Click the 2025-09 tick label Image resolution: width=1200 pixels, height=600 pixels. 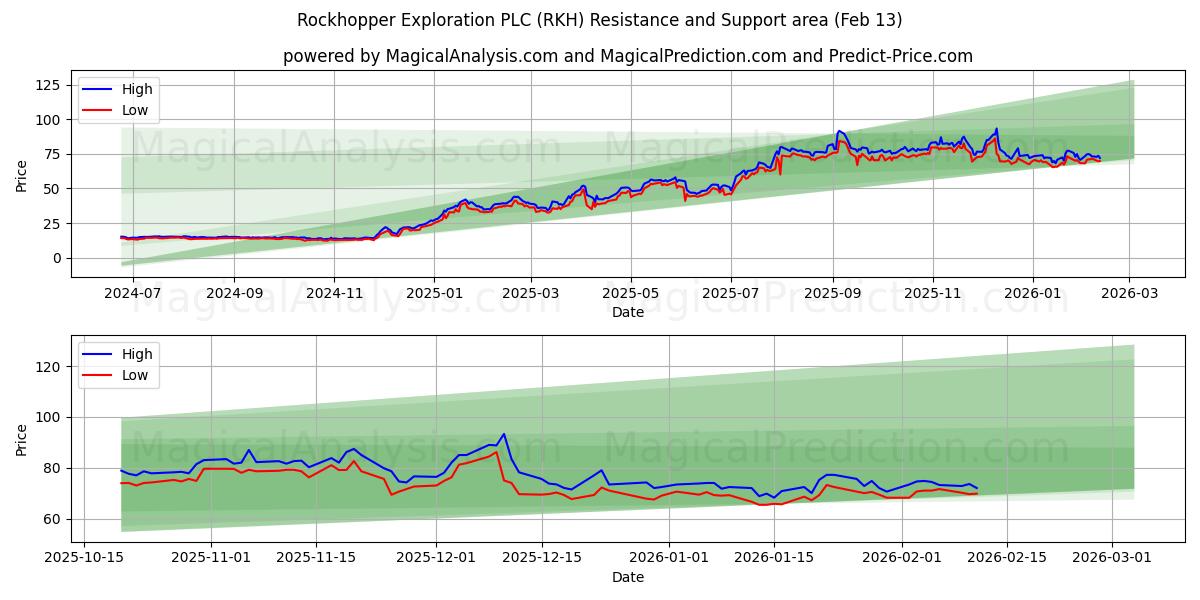click(x=832, y=294)
